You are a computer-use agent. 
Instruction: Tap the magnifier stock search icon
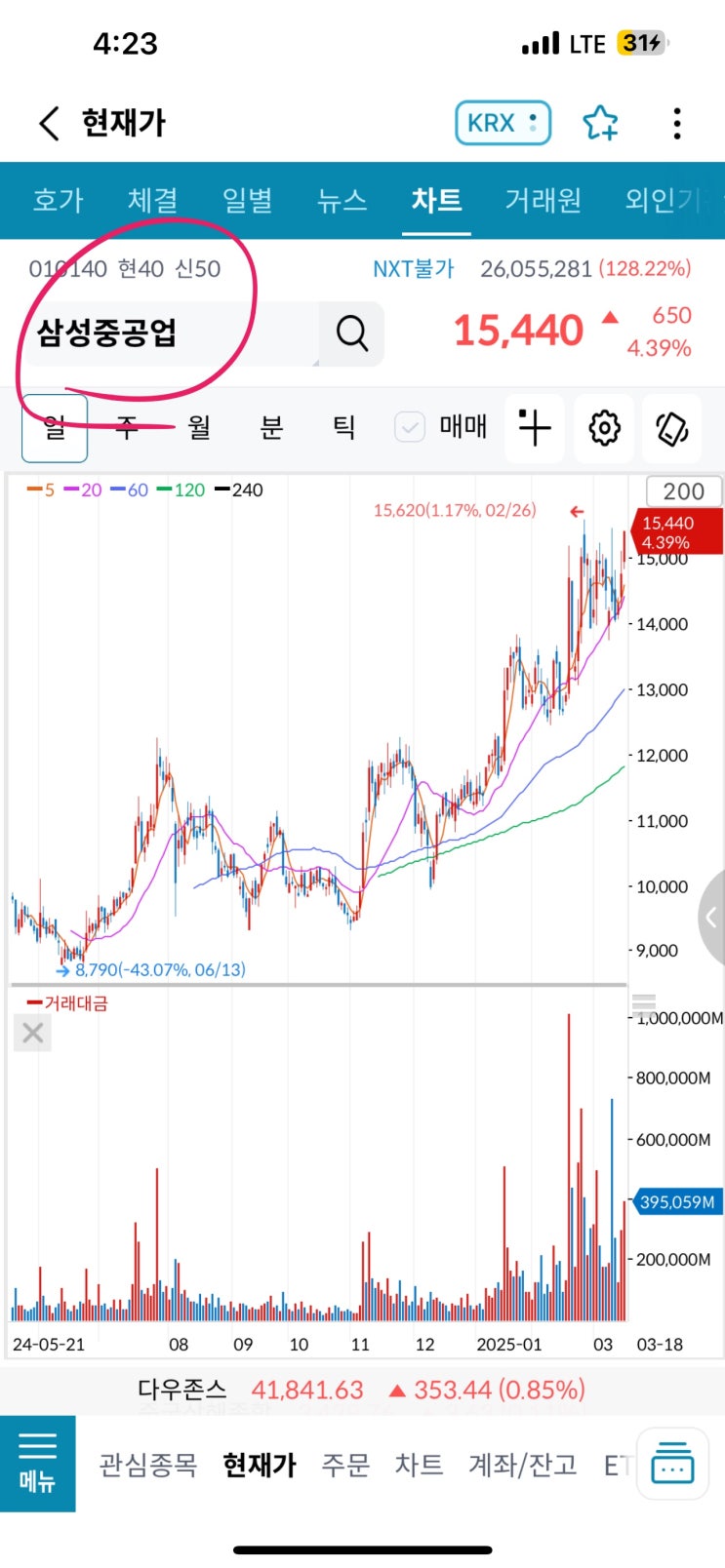352,333
